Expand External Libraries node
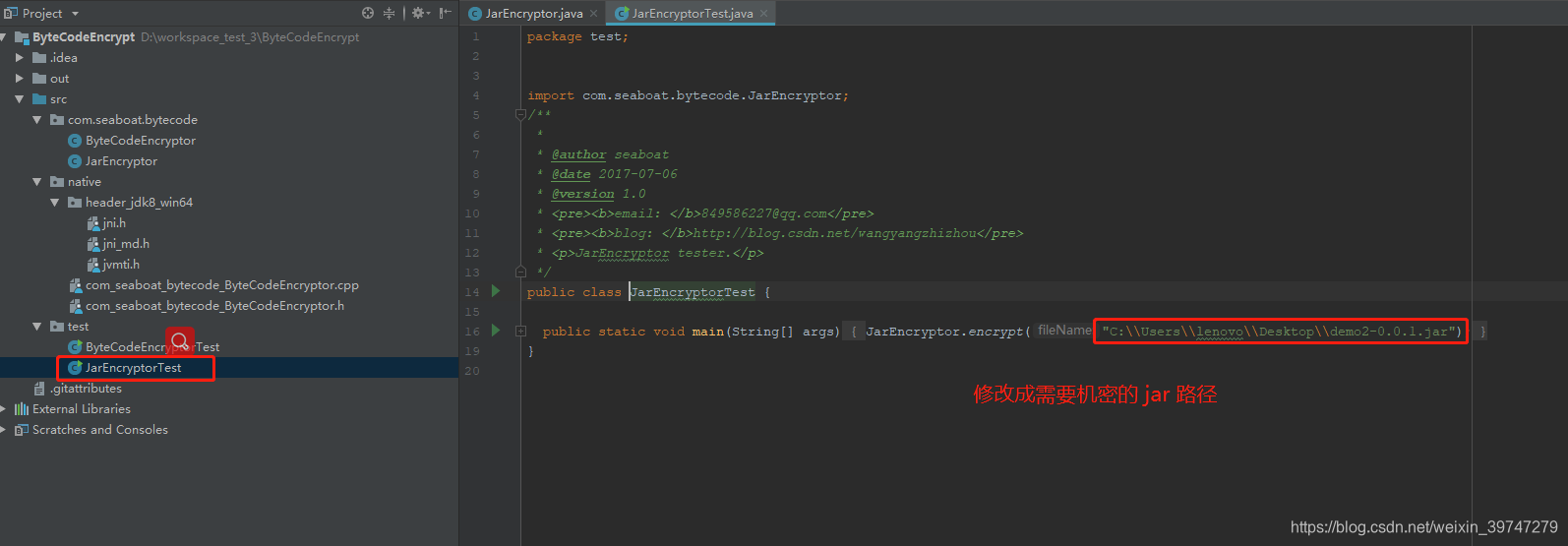Screen dimensions: 1568x546 (4, 409)
